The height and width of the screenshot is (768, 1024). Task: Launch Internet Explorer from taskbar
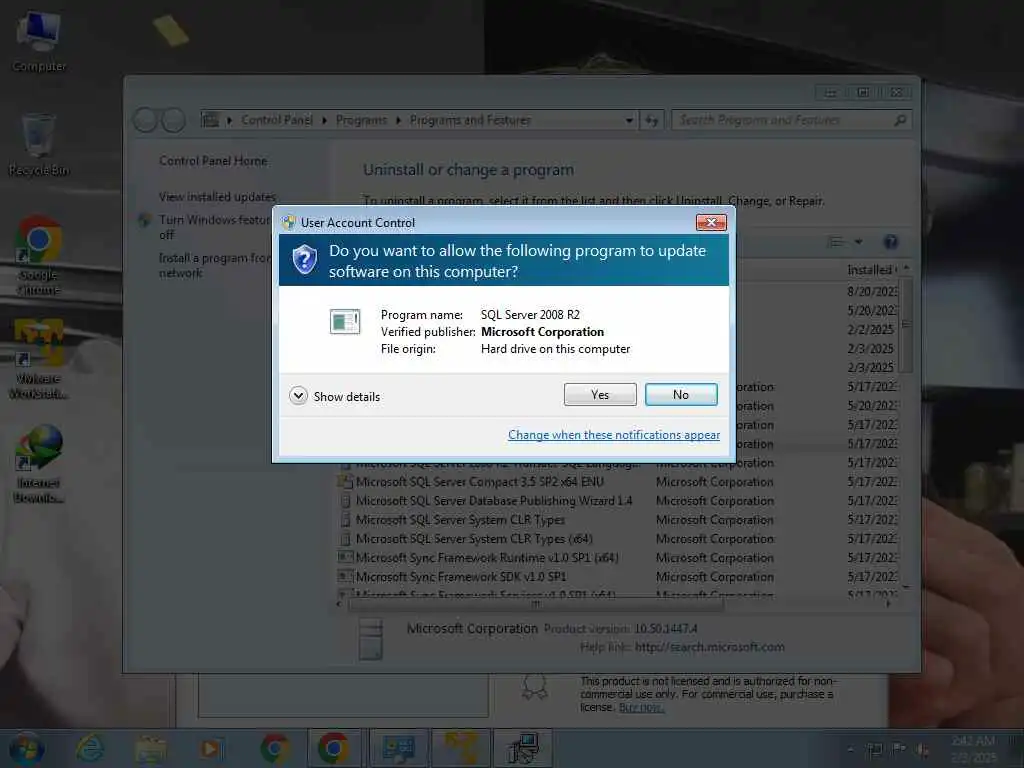(90, 748)
